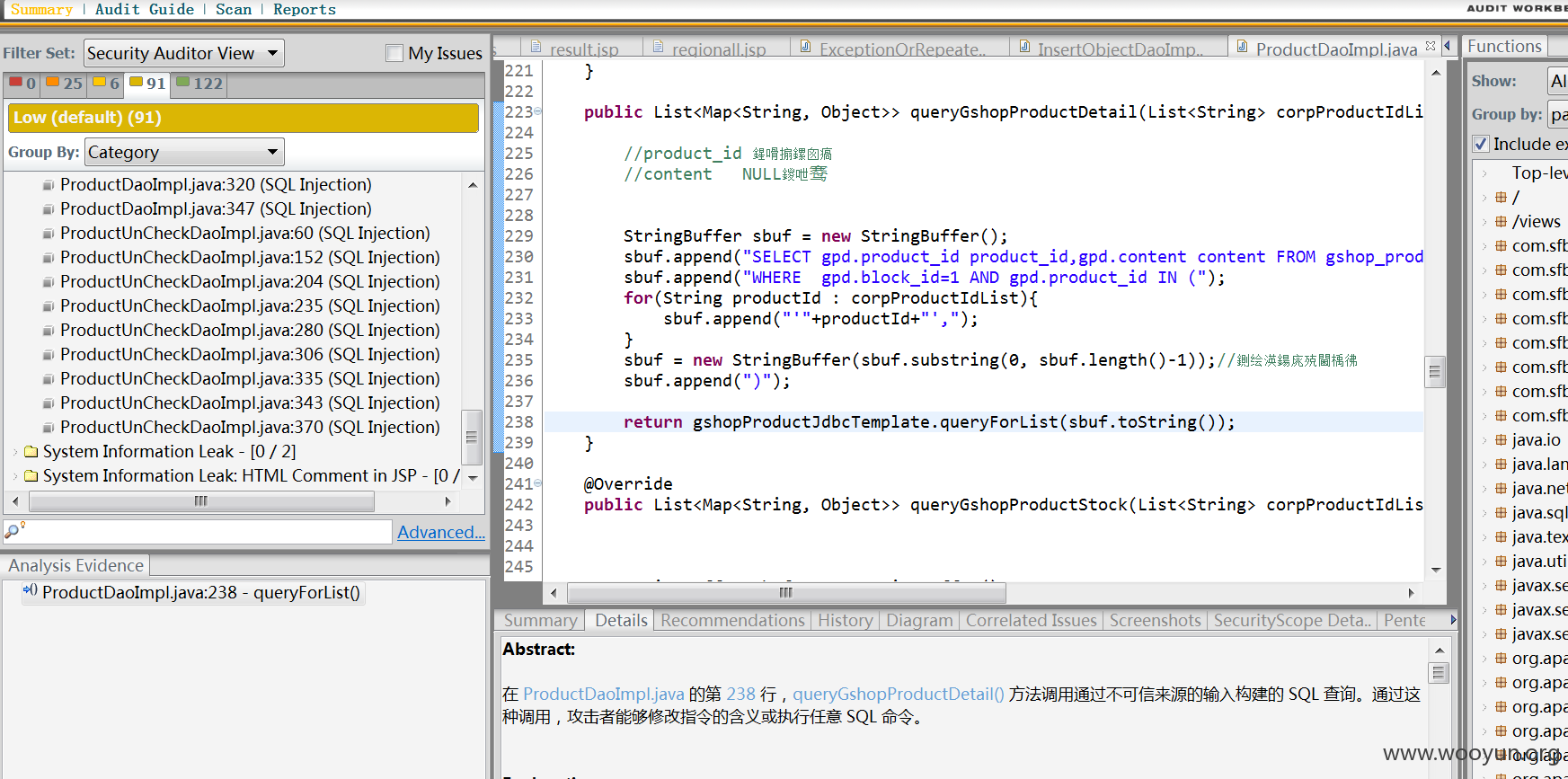Image resolution: width=1568 pixels, height=779 pixels.
Task: Open the Audit Guide menu
Action: 144,9
